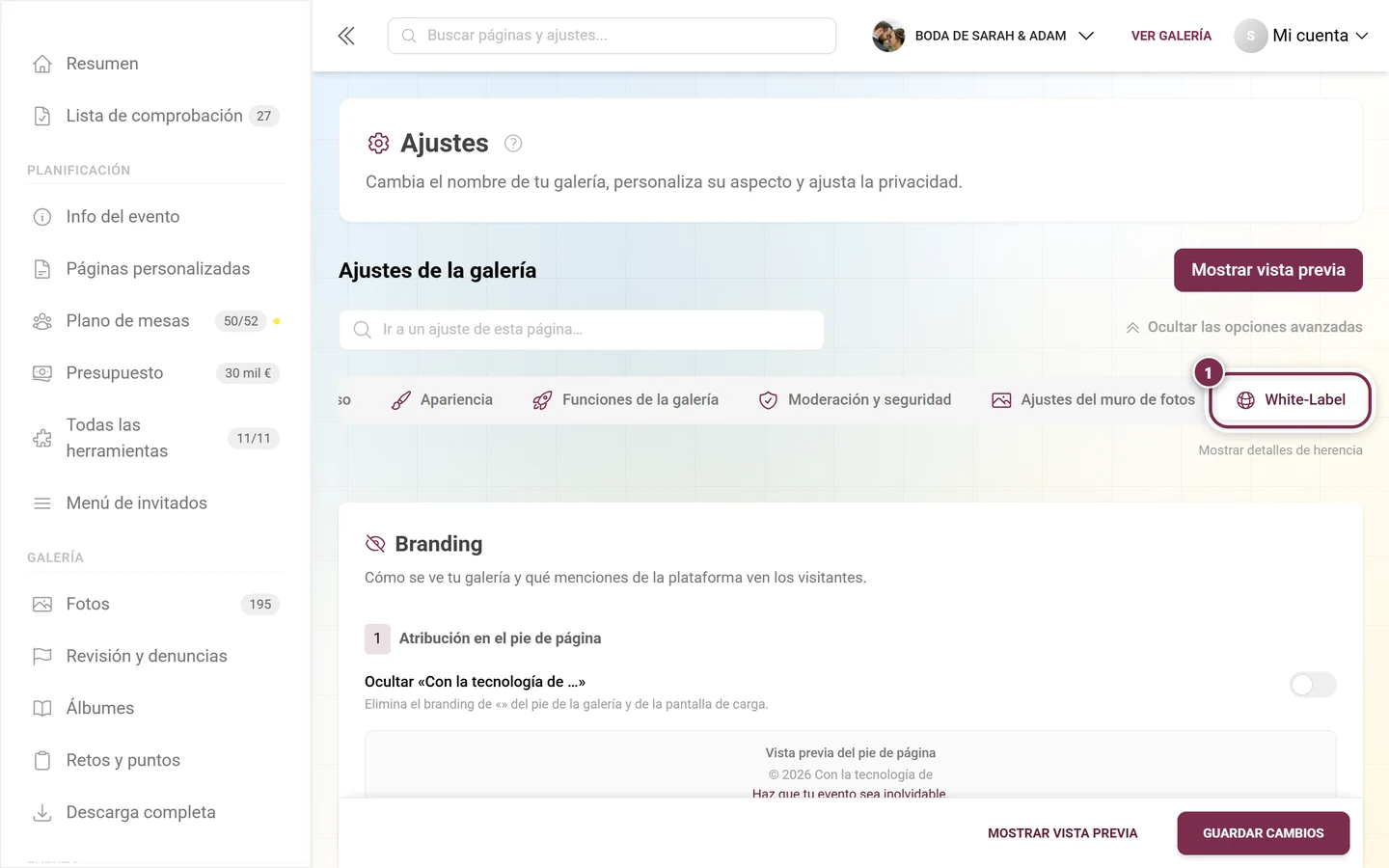
Task: Open the Mi cuenta dropdown
Action: click(x=1301, y=36)
